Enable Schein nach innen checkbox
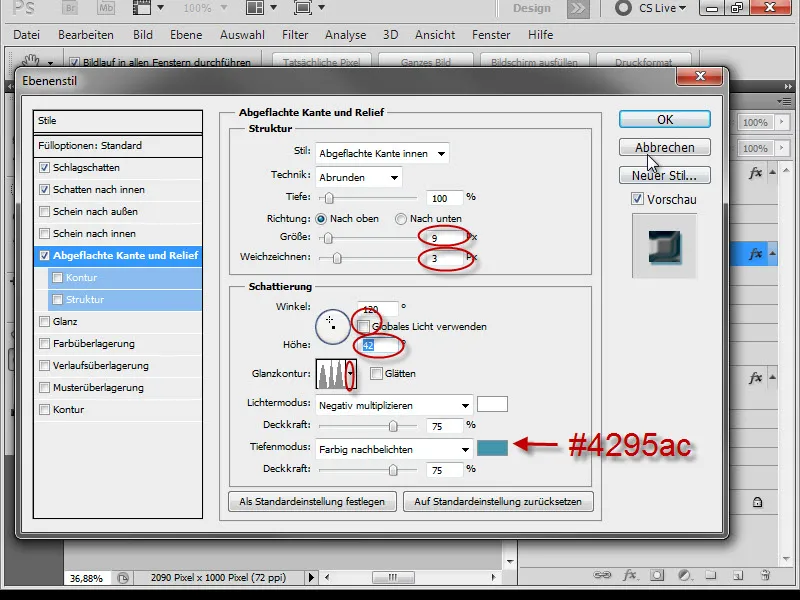The height and width of the screenshot is (600, 800). [x=44, y=233]
